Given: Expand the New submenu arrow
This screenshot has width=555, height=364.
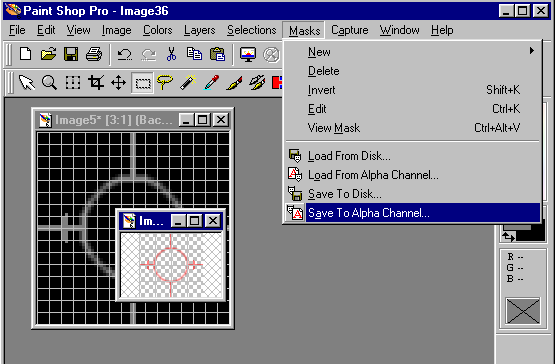Looking at the screenshot, I should click(532, 51).
